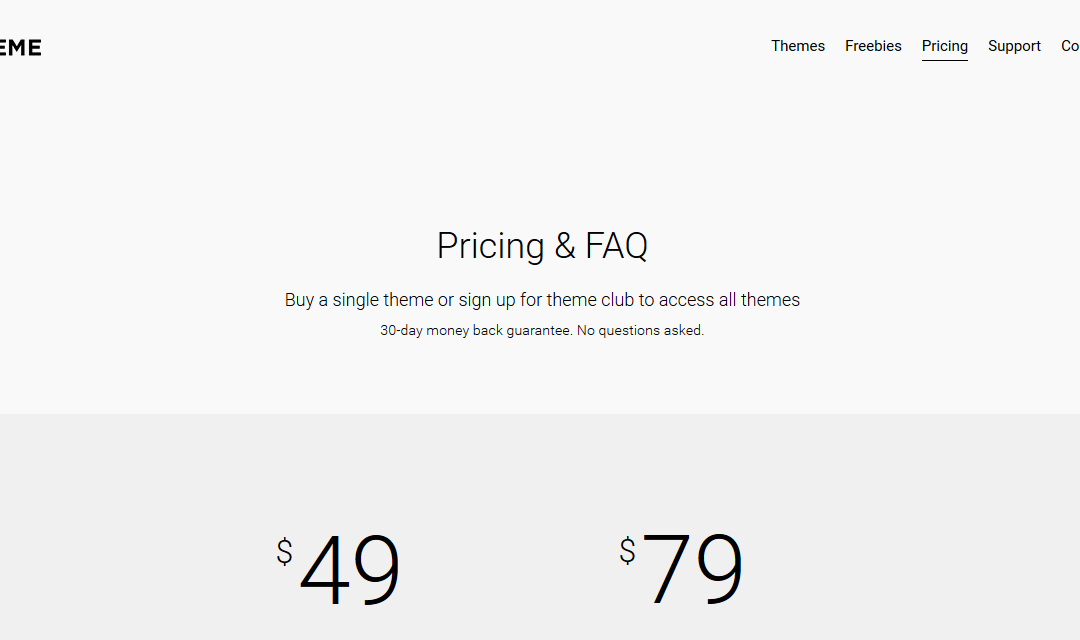
Task: Click the 'No questions asked.' sentence
Action: pos(641,331)
